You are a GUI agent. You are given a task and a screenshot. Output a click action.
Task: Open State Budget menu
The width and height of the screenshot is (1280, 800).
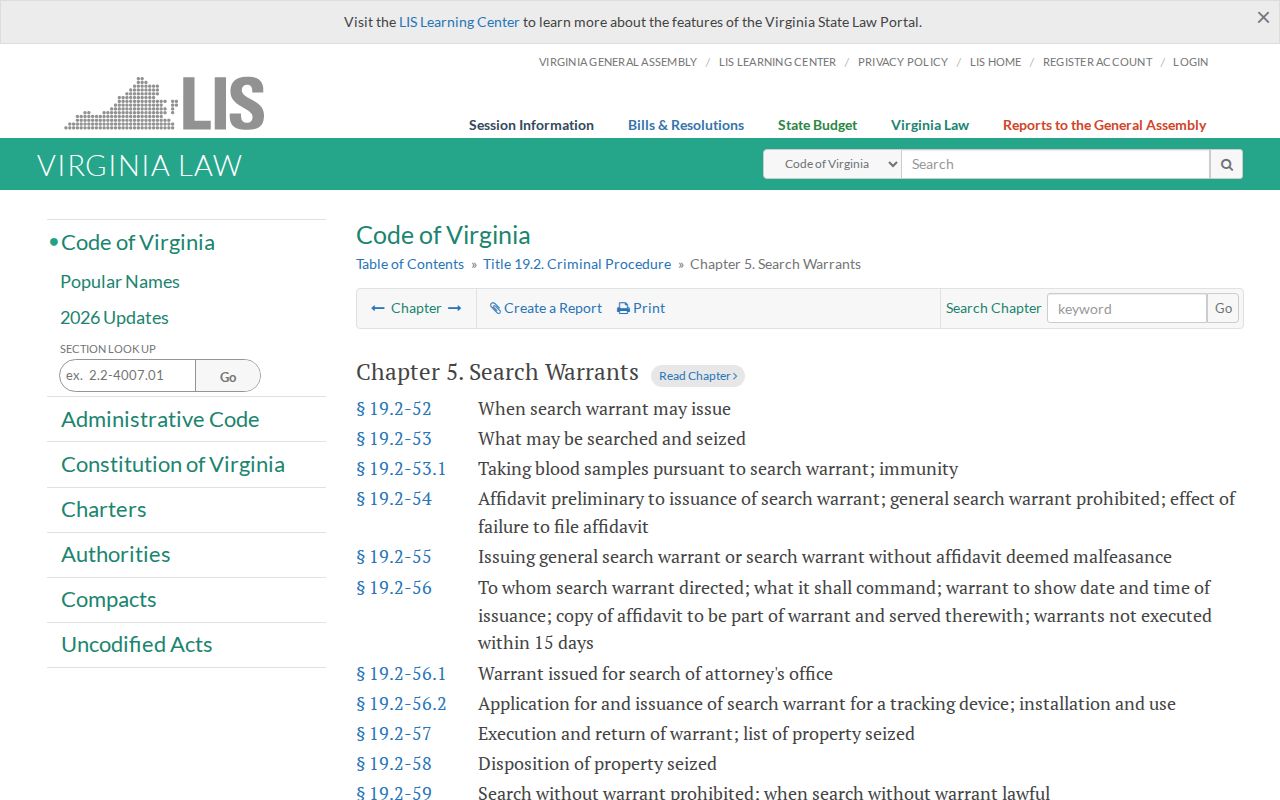817,125
